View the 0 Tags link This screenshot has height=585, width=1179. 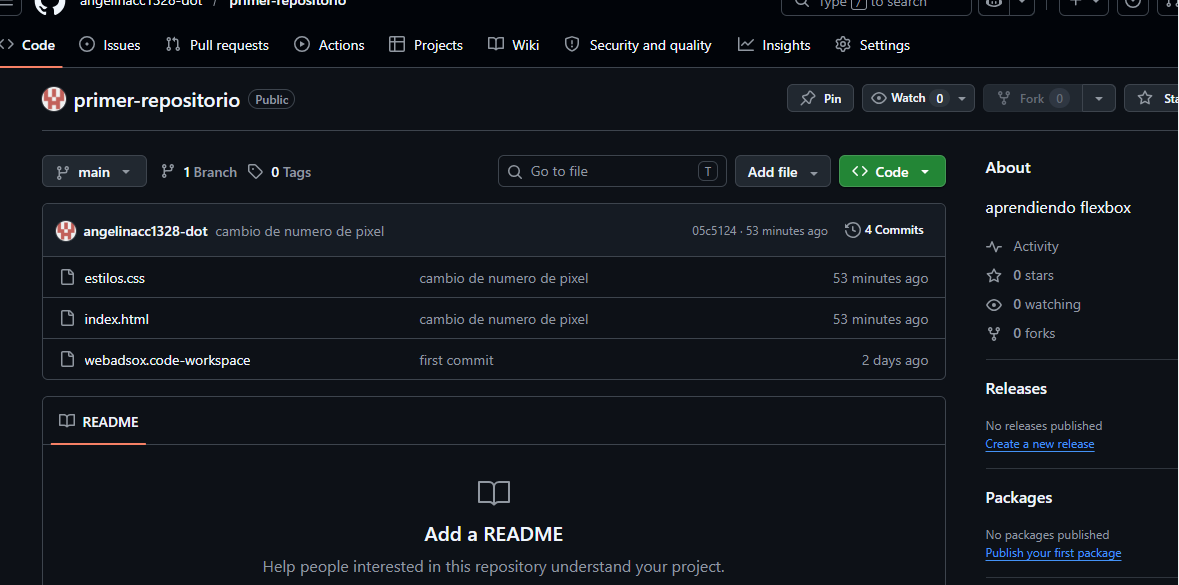click(x=280, y=172)
